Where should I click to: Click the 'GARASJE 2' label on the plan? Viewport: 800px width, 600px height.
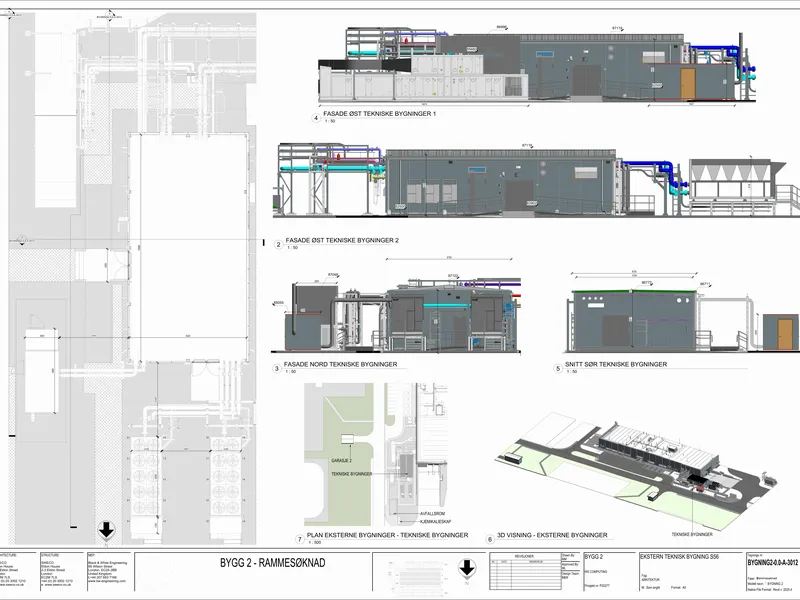click(x=341, y=461)
